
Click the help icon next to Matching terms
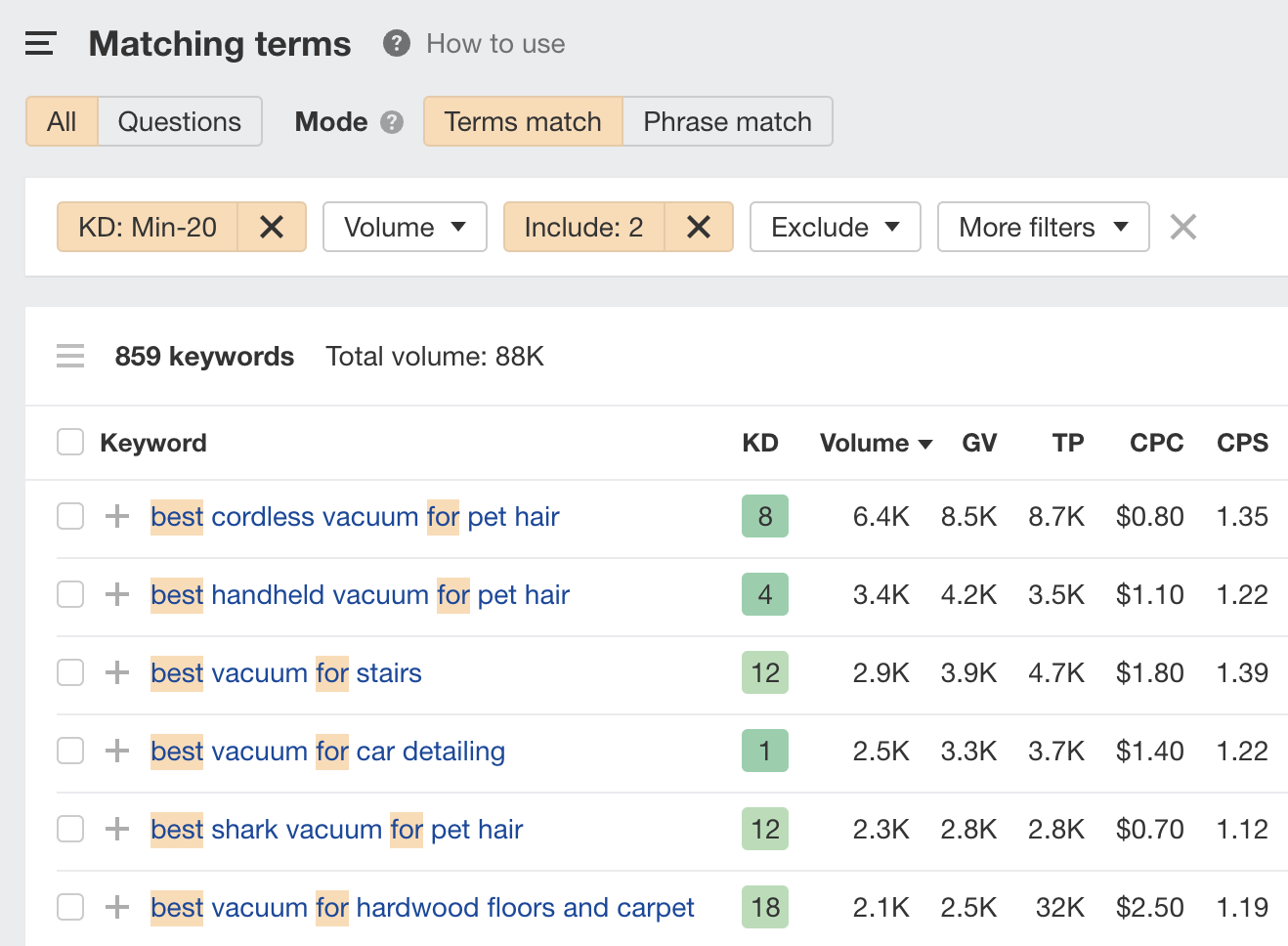(395, 43)
